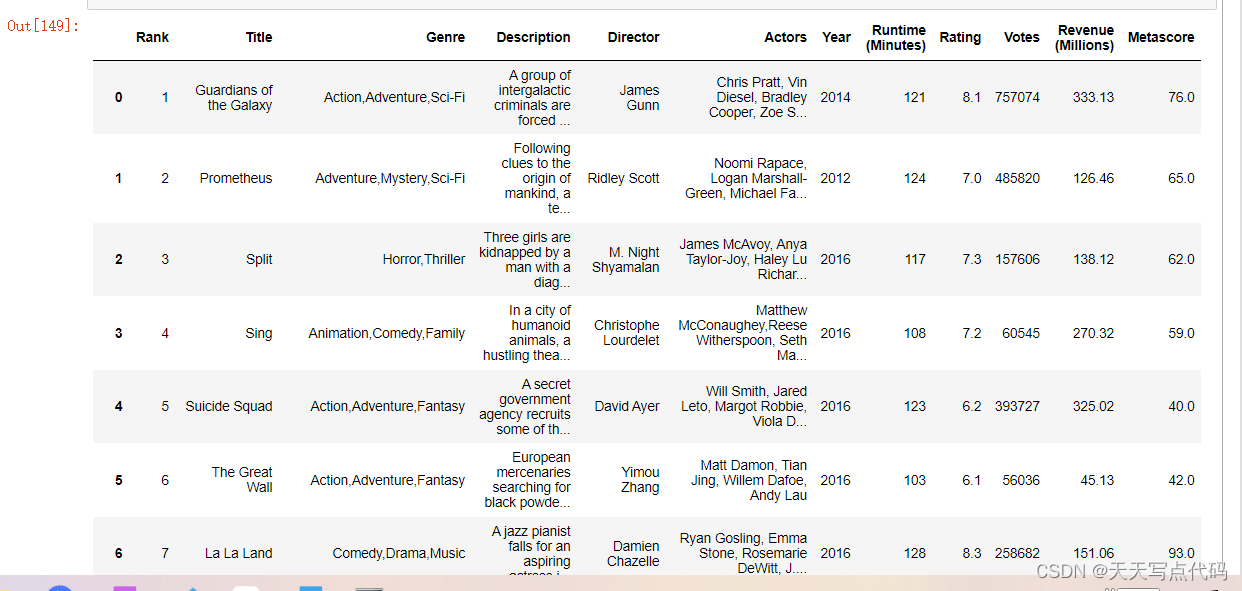
Task: Click the metascore value 76.0
Action: click(x=1181, y=98)
